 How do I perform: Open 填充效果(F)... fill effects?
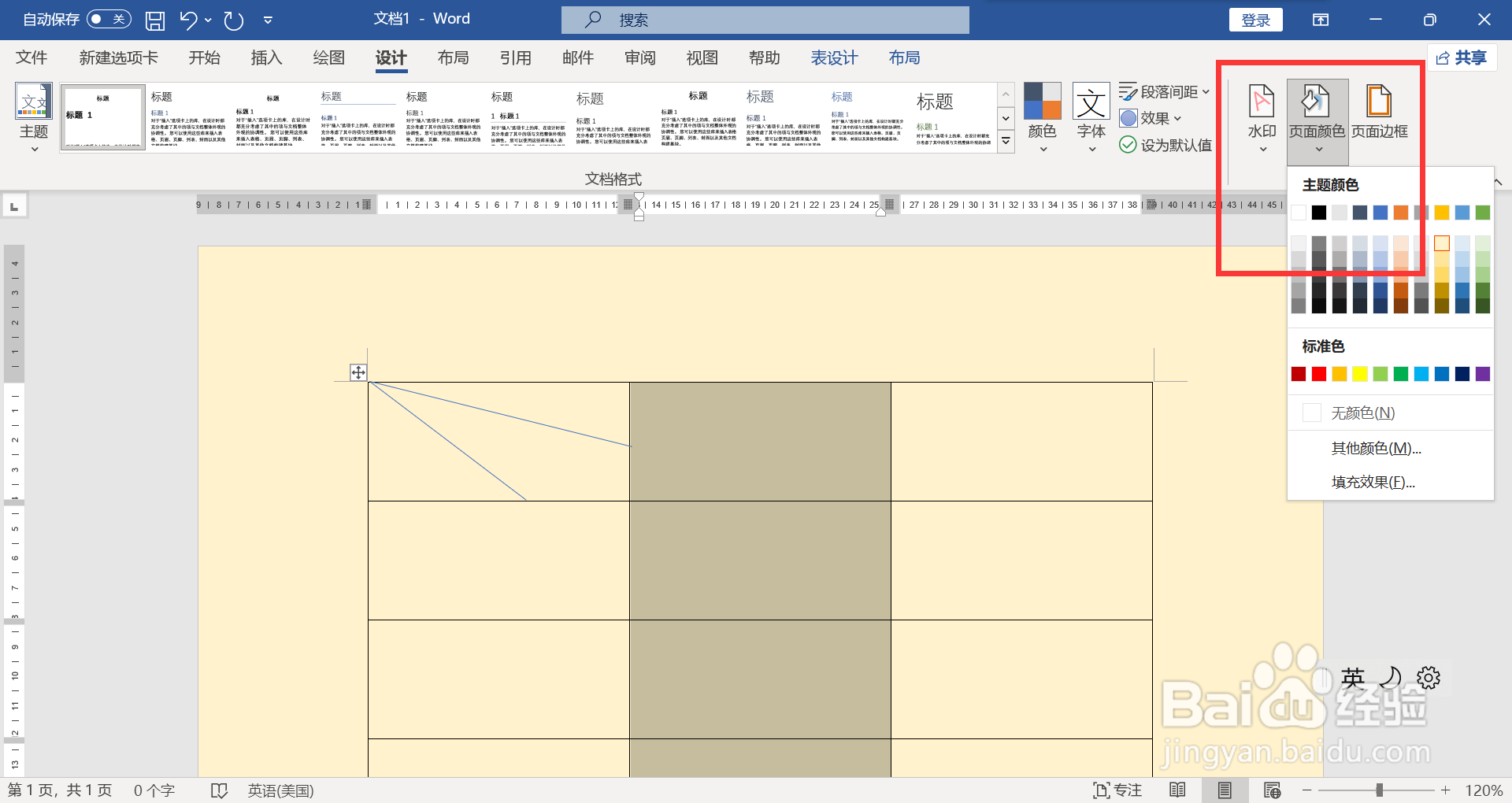pos(1391,482)
